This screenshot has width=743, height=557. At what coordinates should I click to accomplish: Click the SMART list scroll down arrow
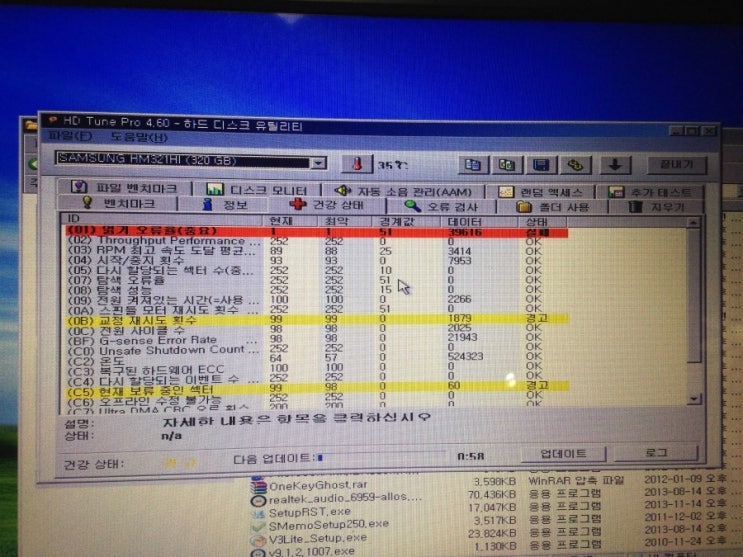tap(694, 399)
